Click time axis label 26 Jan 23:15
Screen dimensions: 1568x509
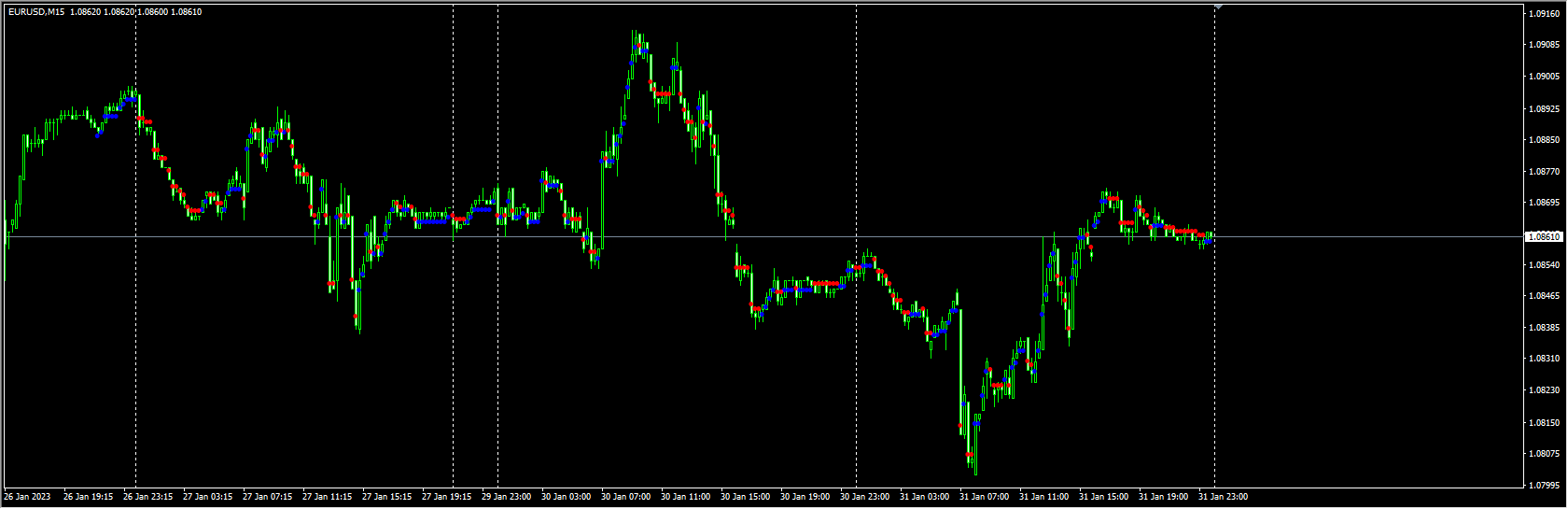(147, 497)
